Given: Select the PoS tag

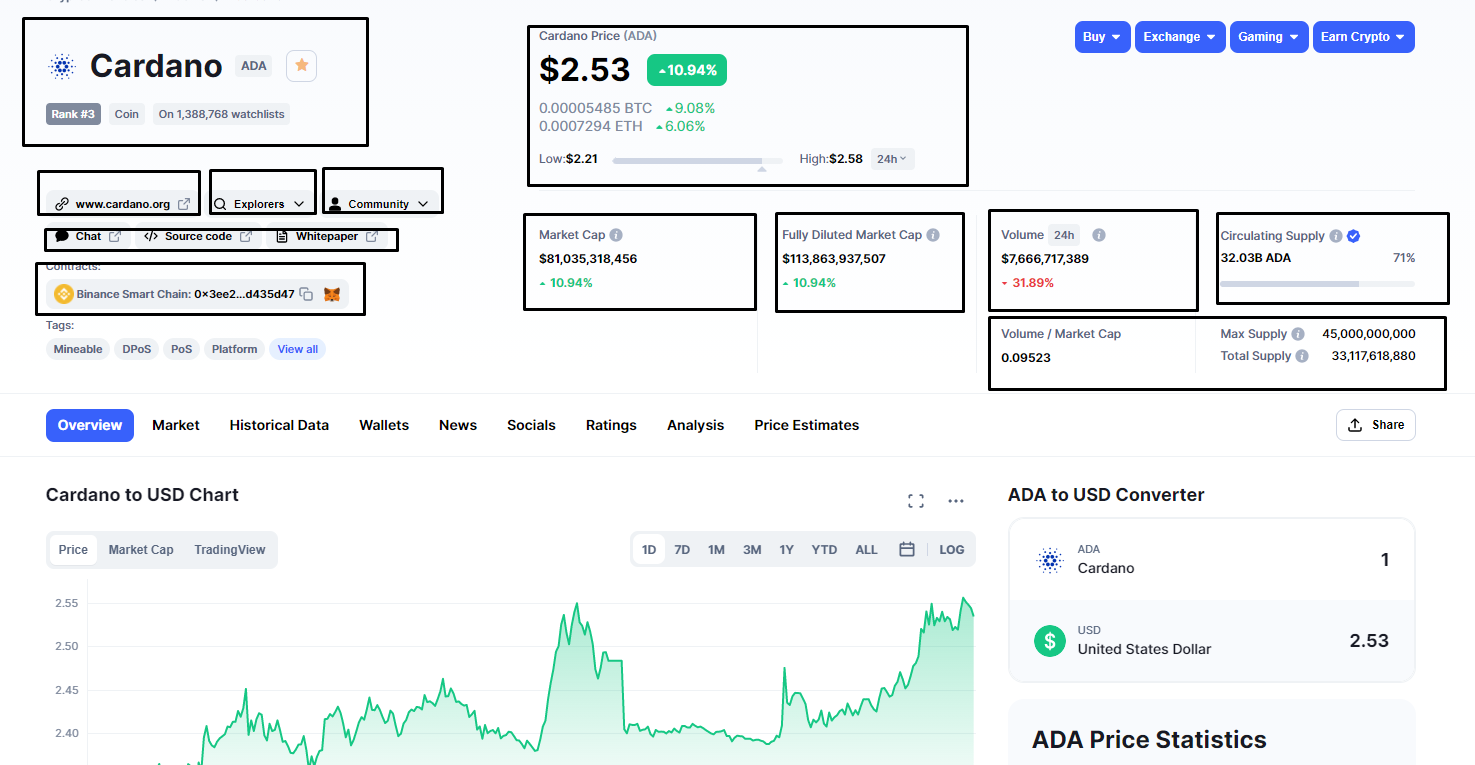Looking at the screenshot, I should (x=182, y=349).
